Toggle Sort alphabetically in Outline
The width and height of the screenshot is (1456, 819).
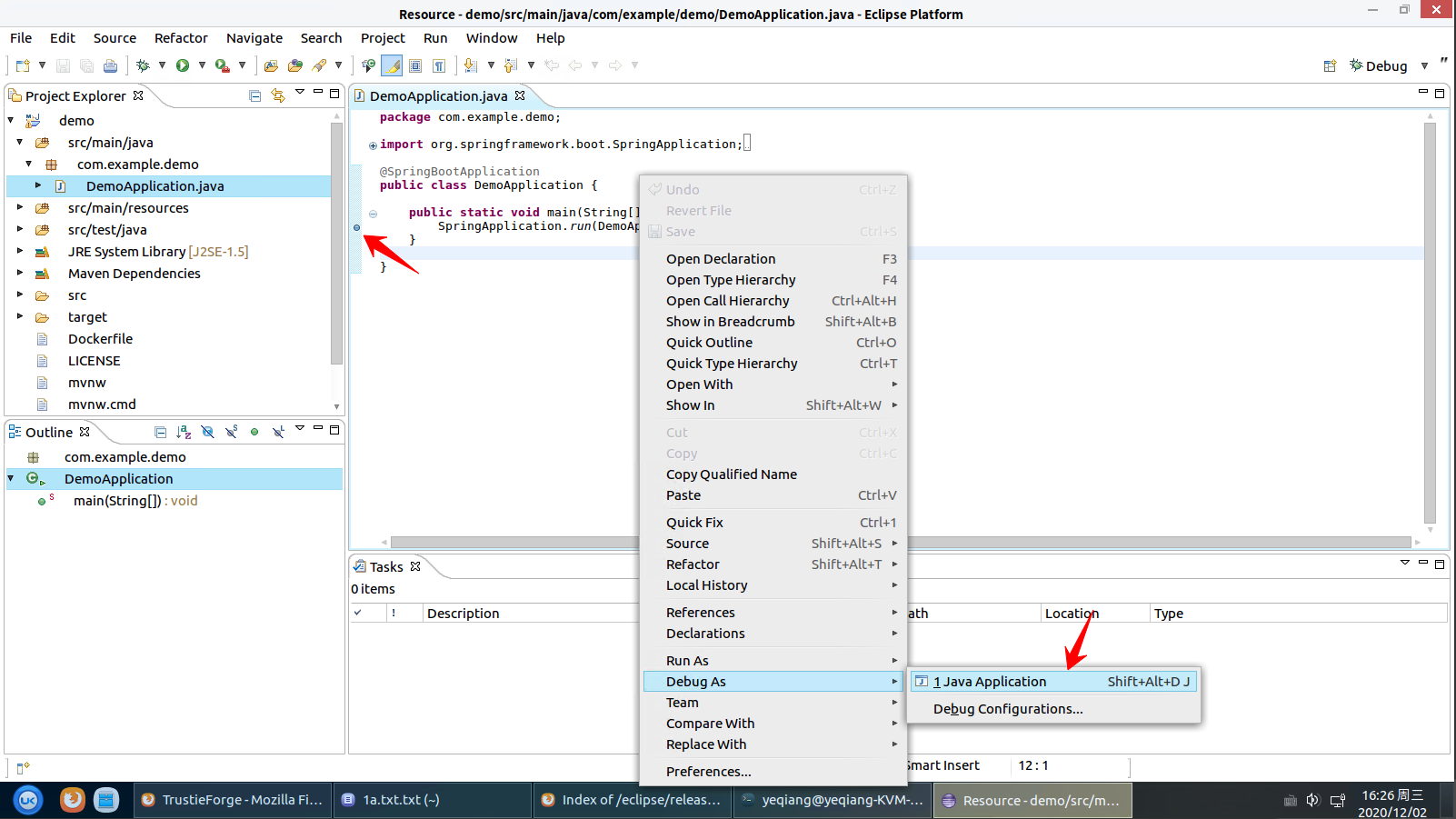(184, 432)
